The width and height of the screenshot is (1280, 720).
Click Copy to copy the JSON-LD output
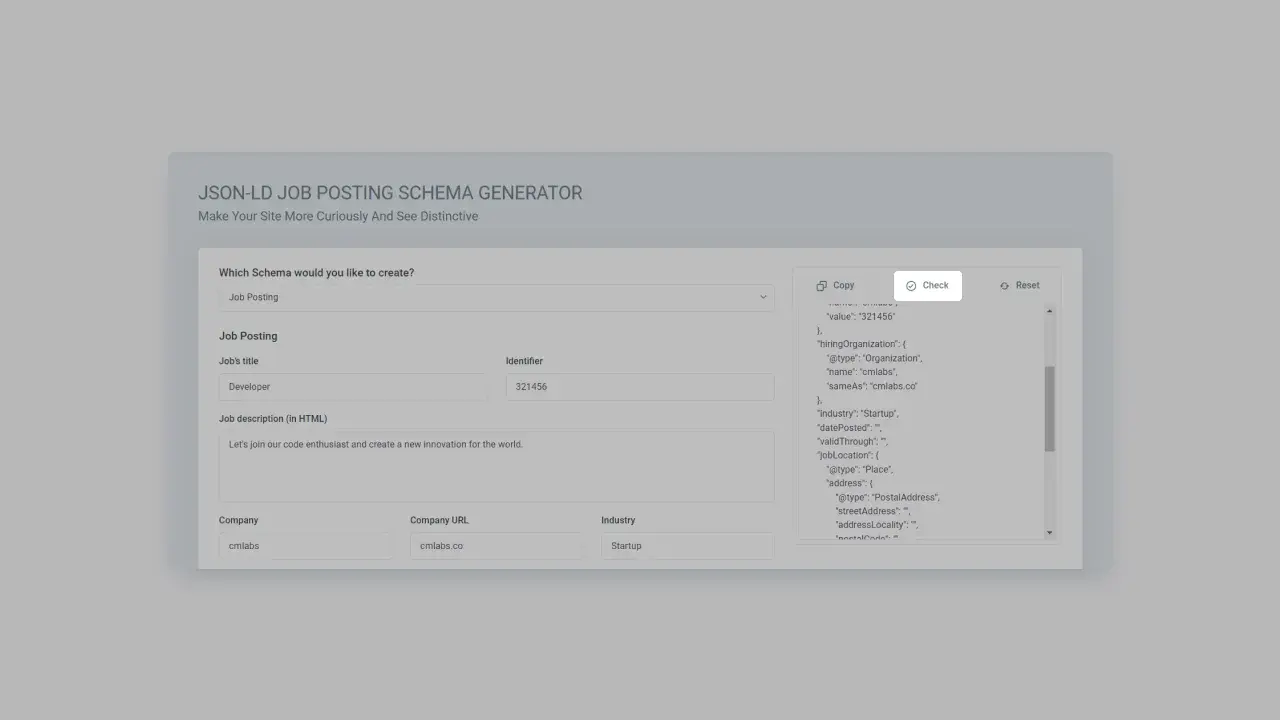pos(836,285)
